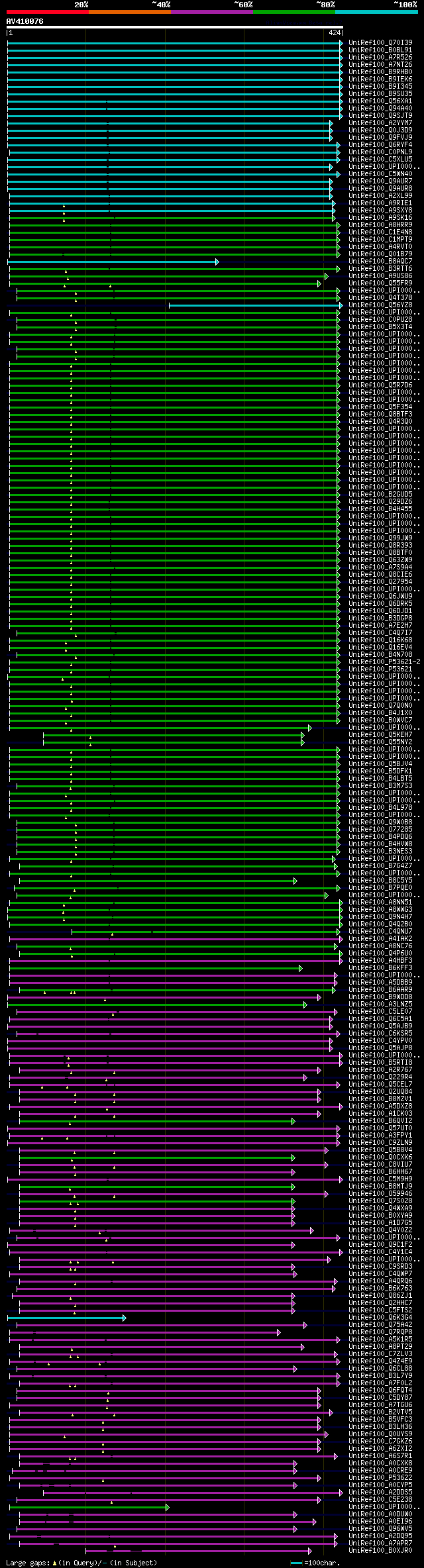Click the cyan alignment bar for UniRef100_Q56YZ8
The width and height of the screenshot is (424, 1568).
(x=256, y=305)
